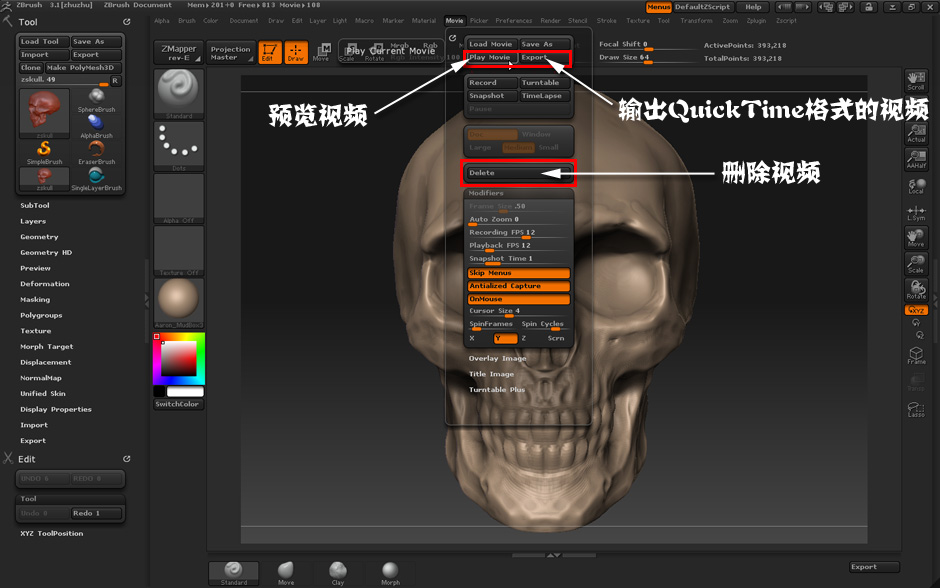Click the right-panel Move canvas icon
The width and height of the screenshot is (940, 588).
click(x=916, y=238)
